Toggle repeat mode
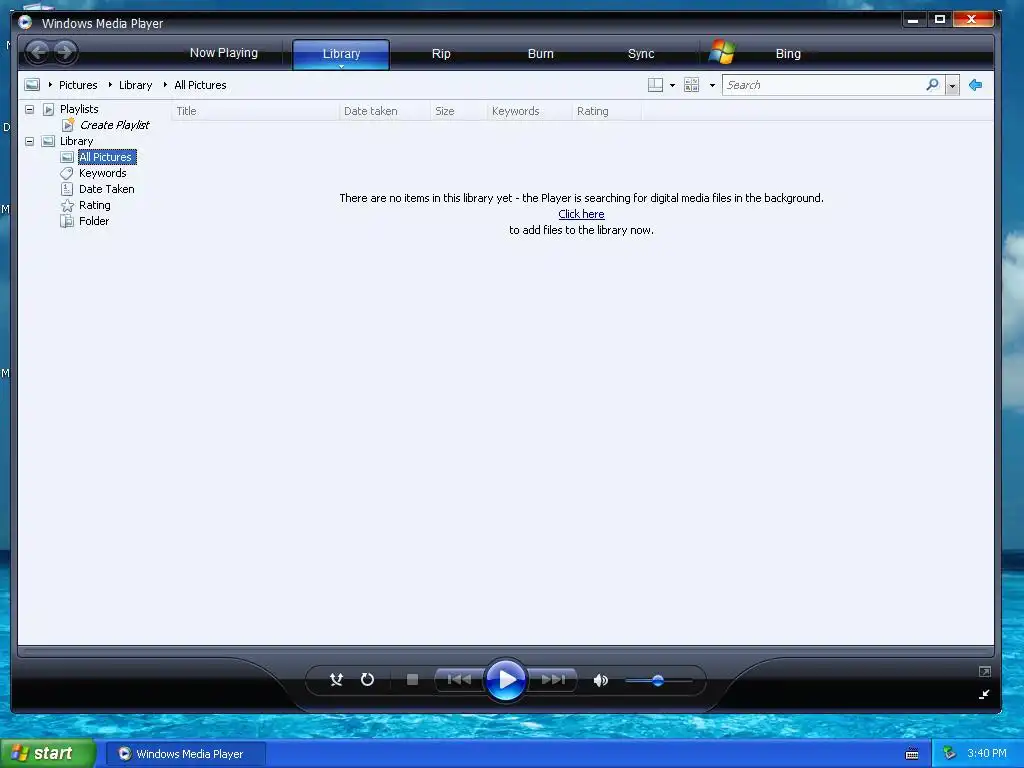Screen dimensions: 1024x768 tap(367, 680)
